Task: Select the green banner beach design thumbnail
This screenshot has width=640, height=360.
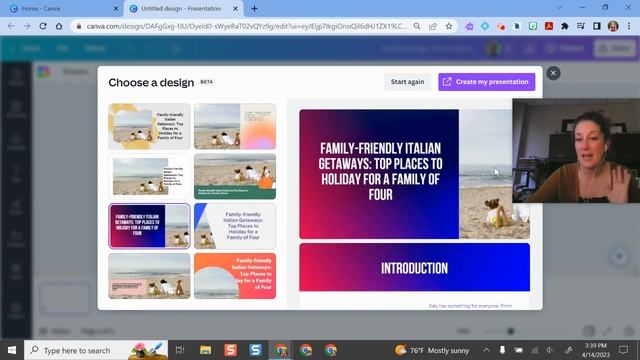Action: [x=235, y=176]
